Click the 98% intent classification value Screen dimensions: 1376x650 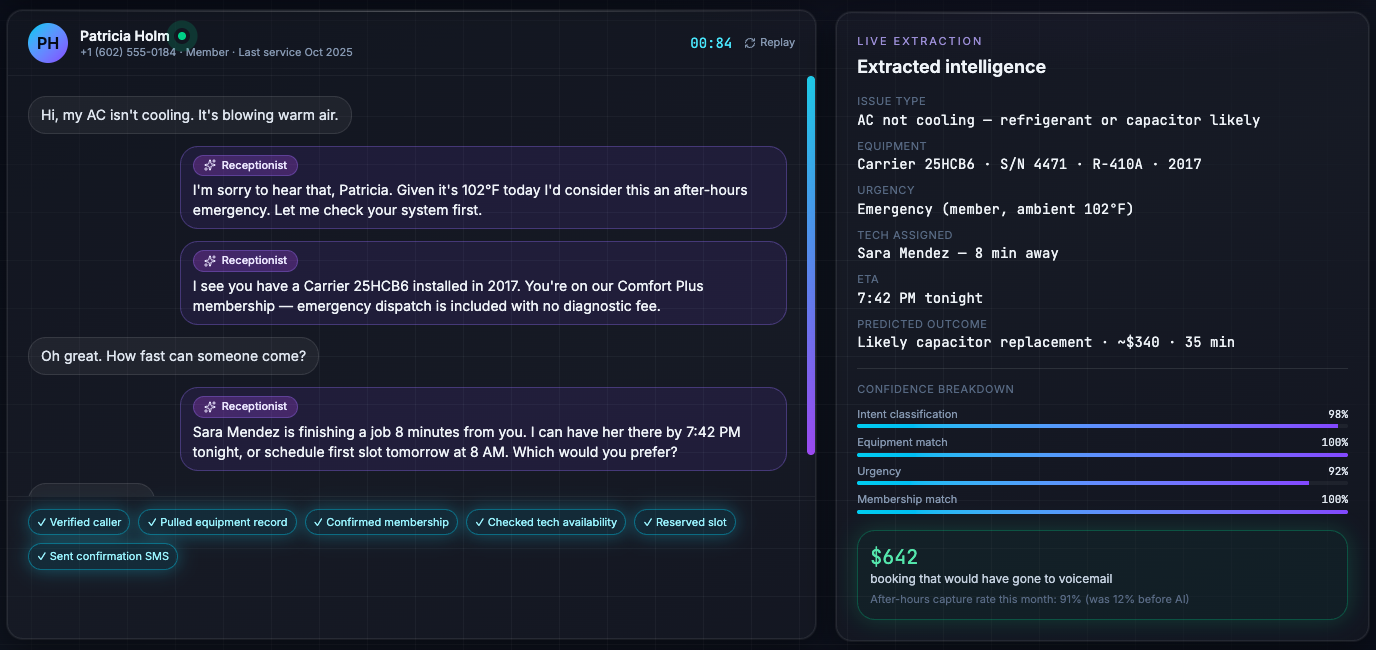pos(1337,414)
